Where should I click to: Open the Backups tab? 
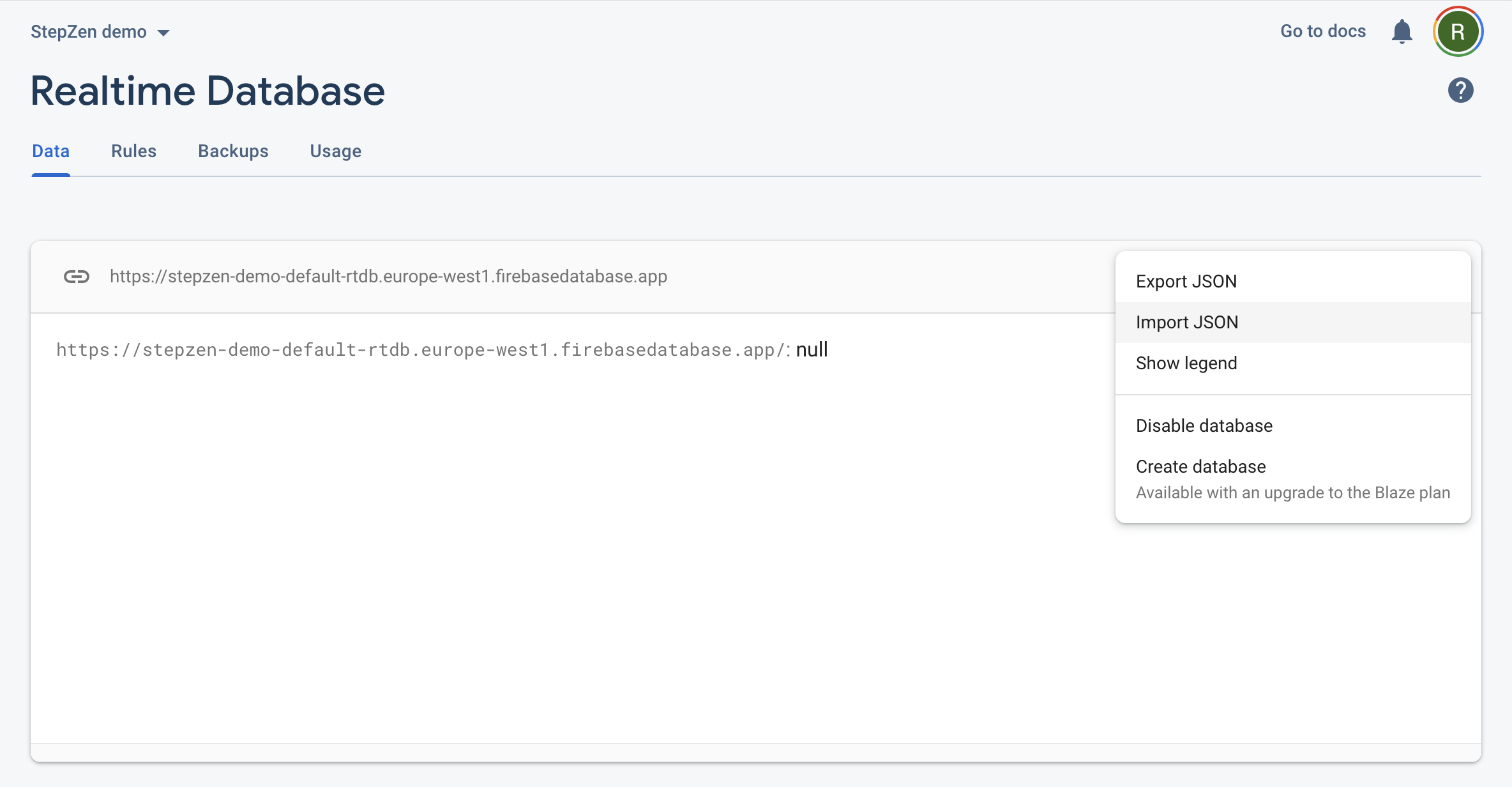click(232, 151)
